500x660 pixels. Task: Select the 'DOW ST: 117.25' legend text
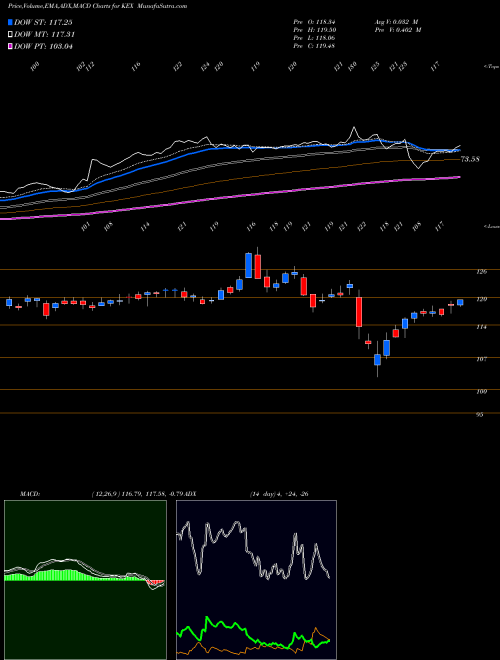point(43,22)
